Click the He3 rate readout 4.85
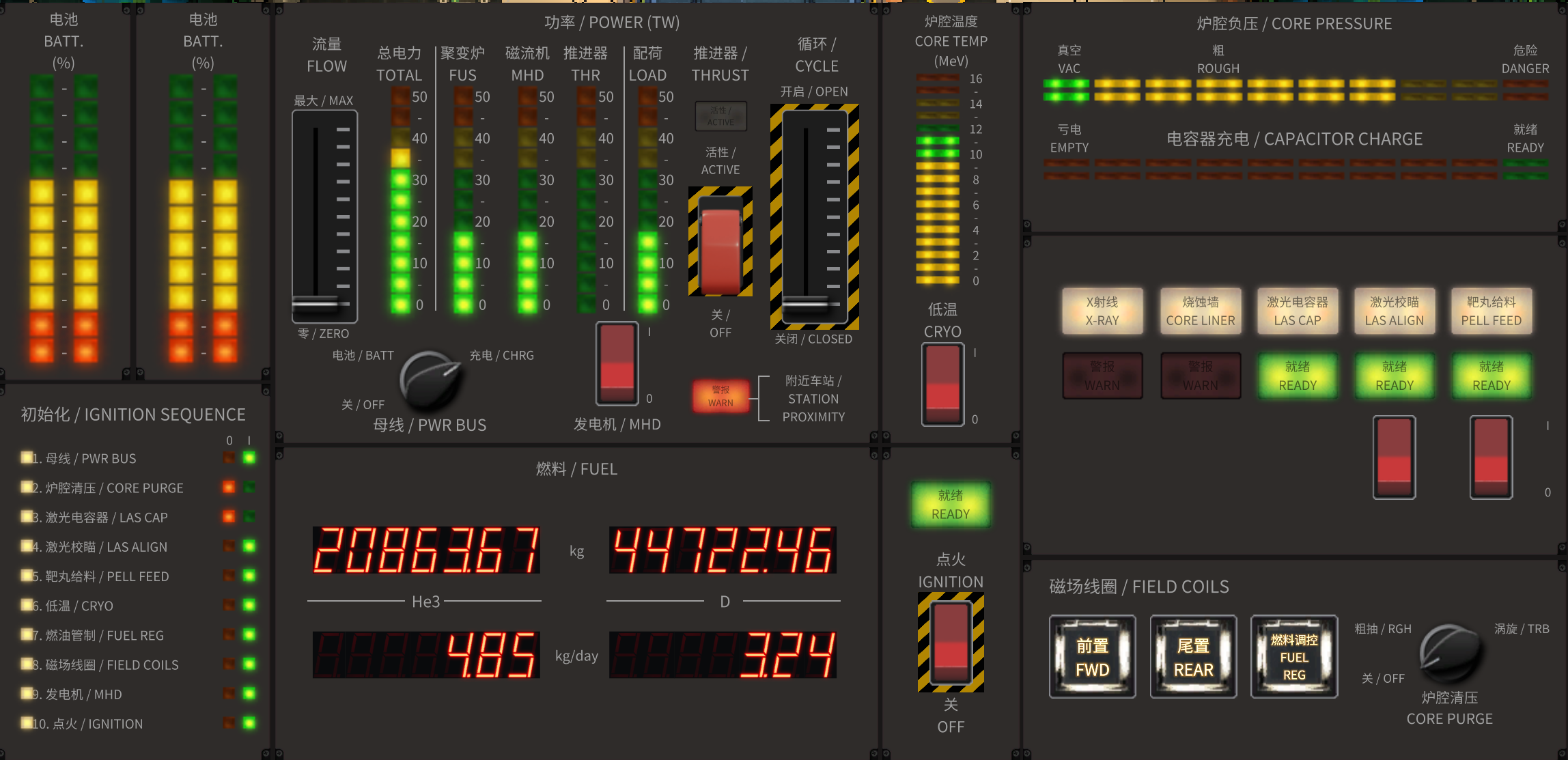The width and height of the screenshot is (1568, 760). tap(426, 655)
